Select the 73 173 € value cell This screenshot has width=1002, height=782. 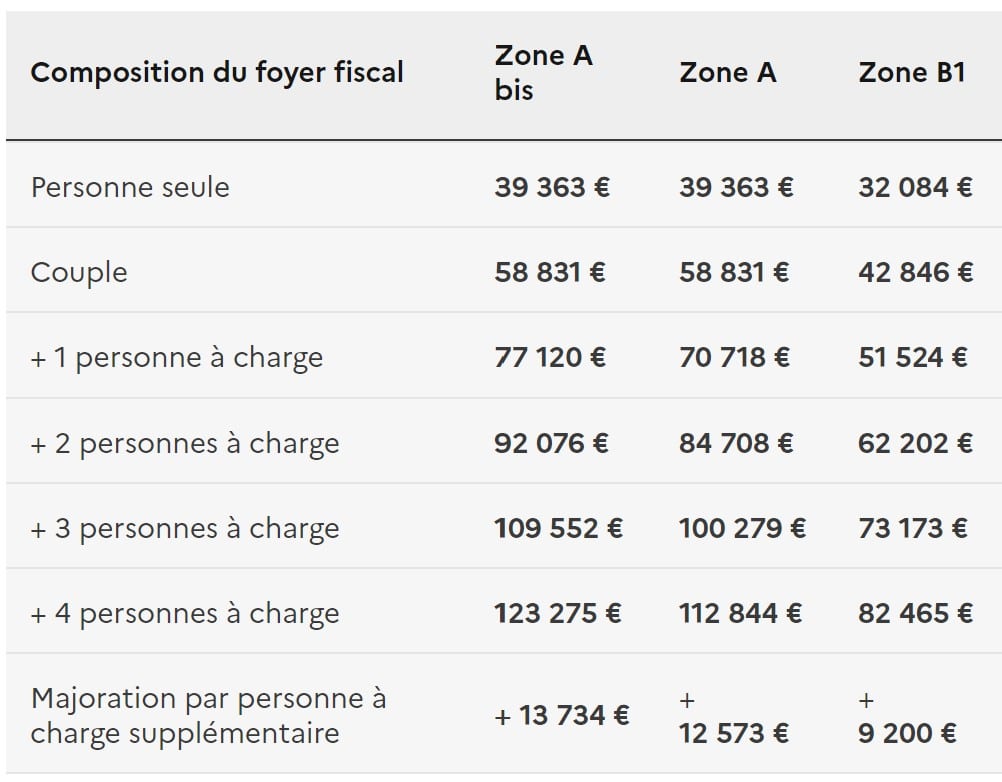tap(913, 528)
